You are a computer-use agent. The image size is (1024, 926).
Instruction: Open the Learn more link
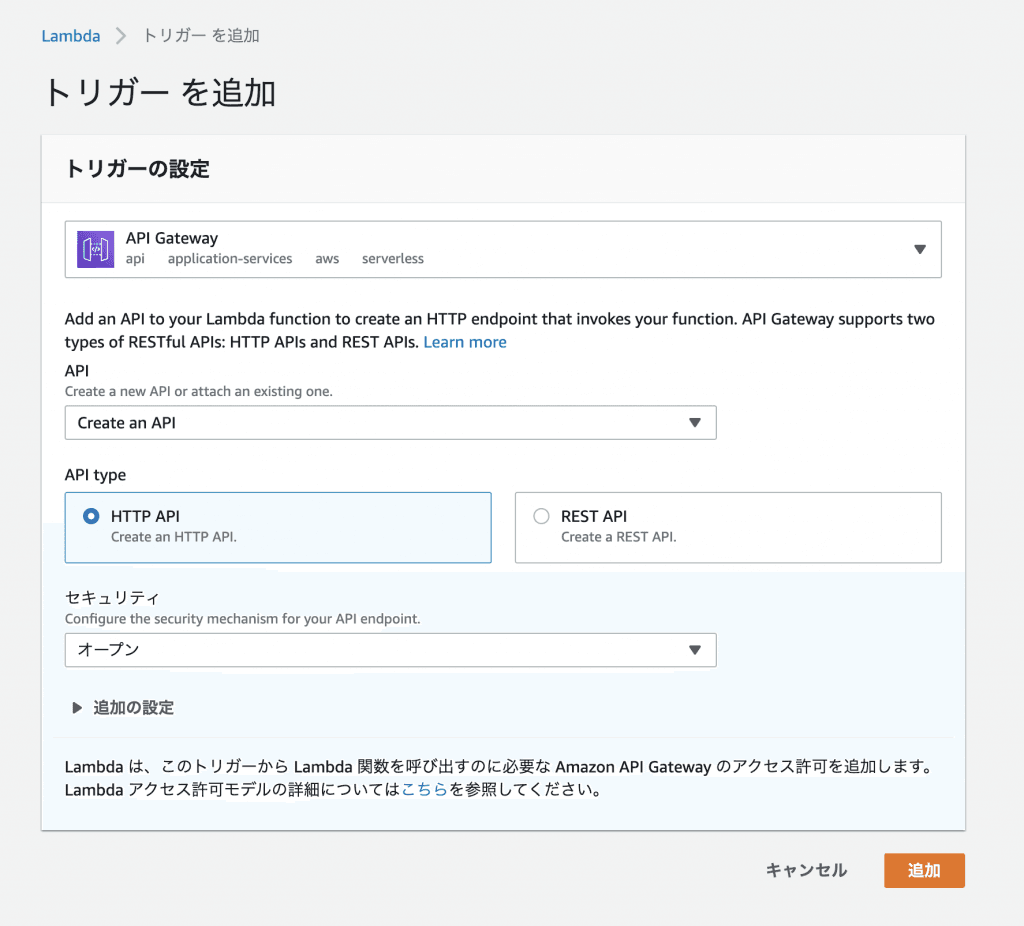465,342
